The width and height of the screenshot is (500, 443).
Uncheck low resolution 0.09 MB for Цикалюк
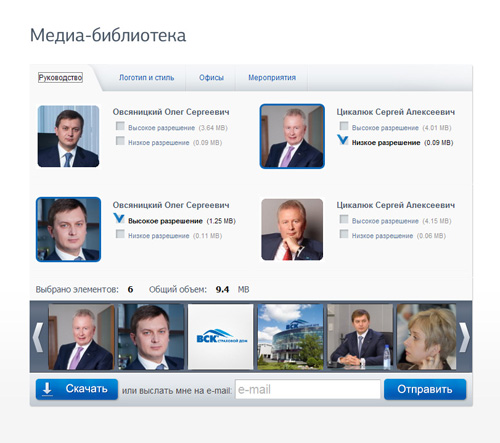(343, 140)
